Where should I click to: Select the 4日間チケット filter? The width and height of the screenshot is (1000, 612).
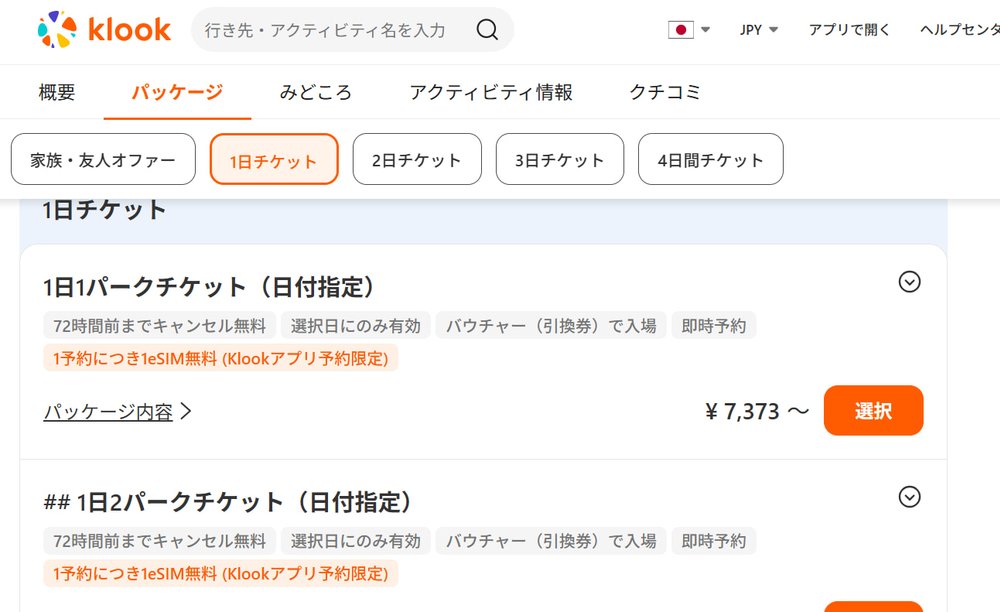click(x=710, y=158)
